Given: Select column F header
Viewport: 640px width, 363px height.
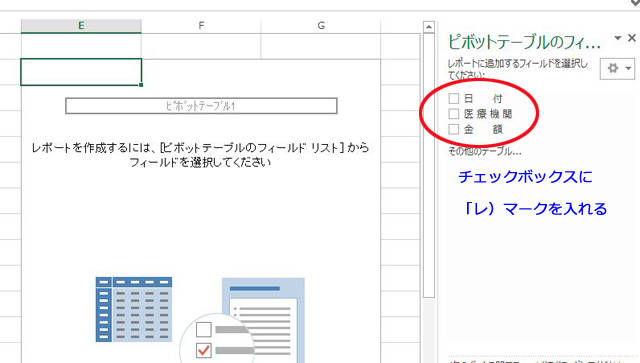Looking at the screenshot, I should click(201, 26).
